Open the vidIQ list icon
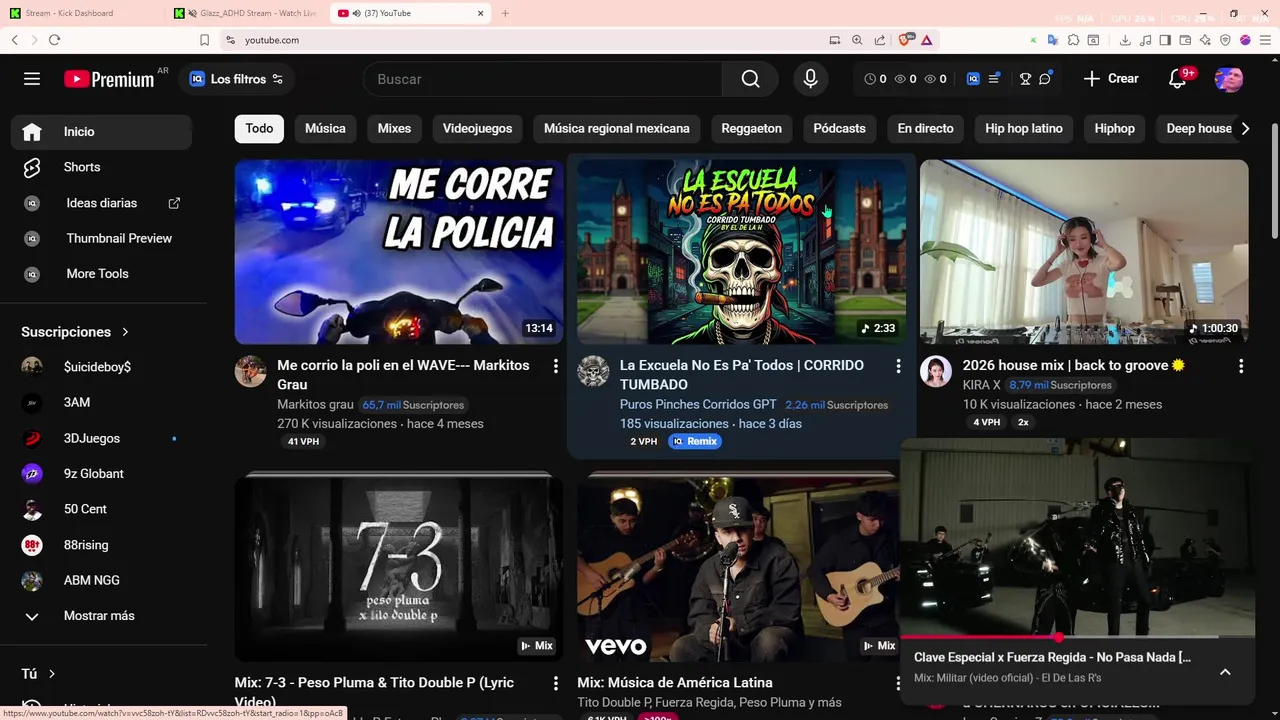Viewport: 1280px width, 720px height. pyautogui.click(x=994, y=79)
